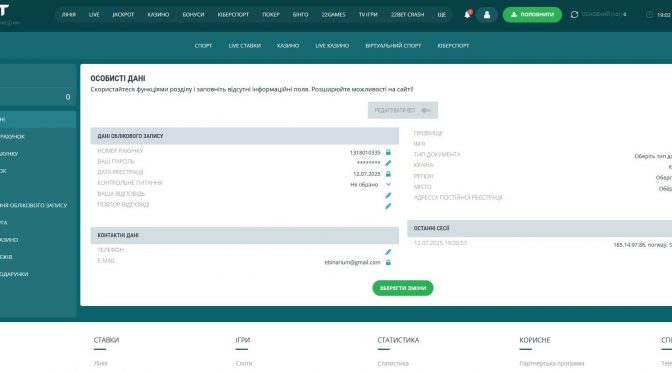Open the КРАЇНА dropdown
The width and height of the screenshot is (672, 372).
coord(669,167)
